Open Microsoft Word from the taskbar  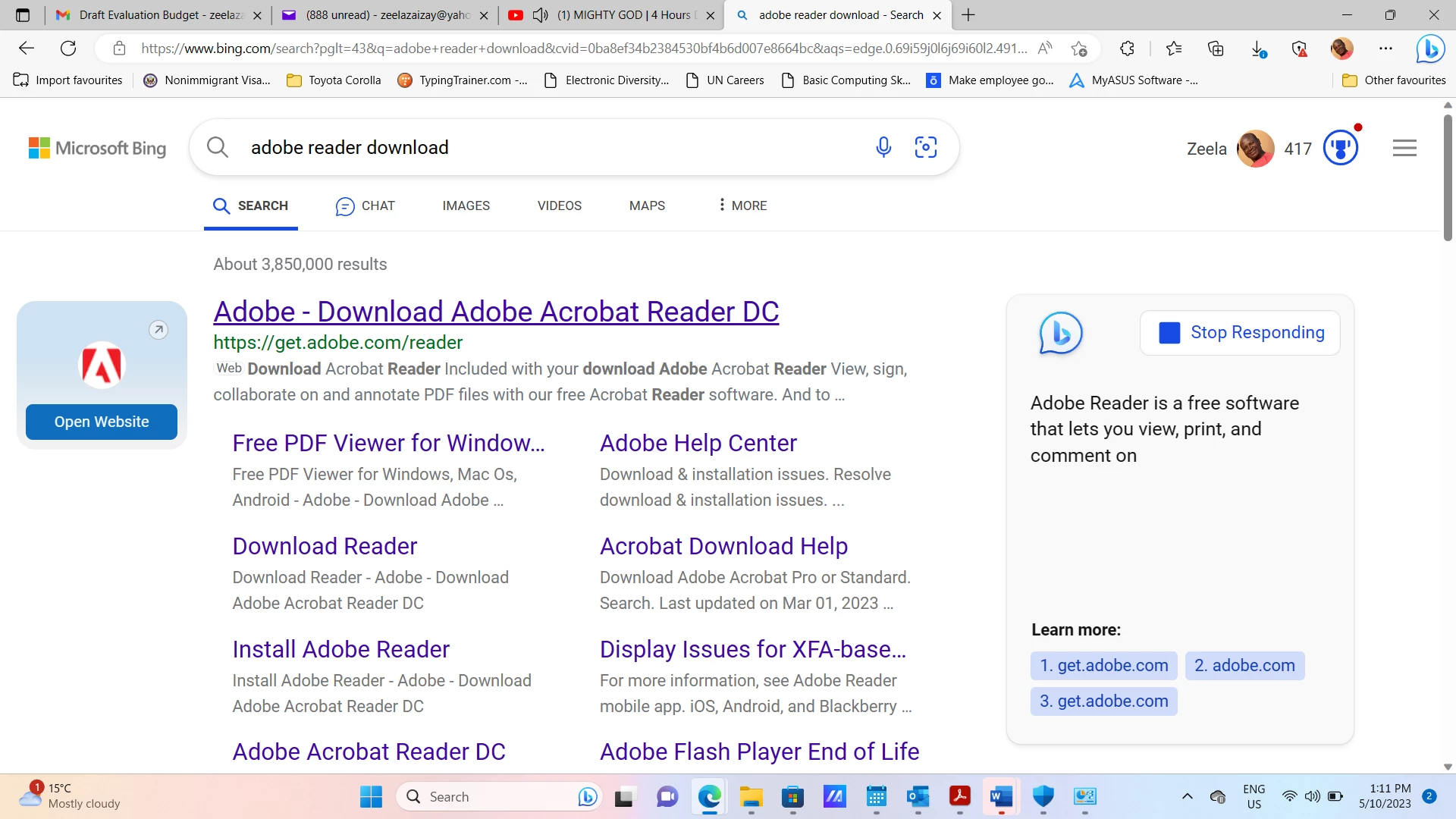tap(1001, 796)
